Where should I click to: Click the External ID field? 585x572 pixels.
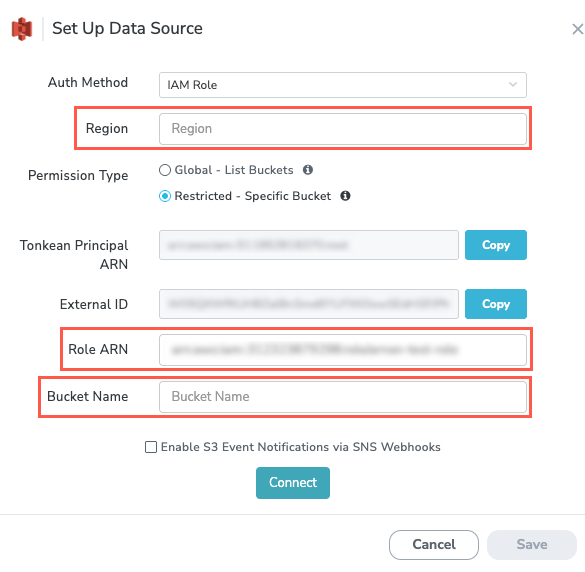(x=309, y=304)
